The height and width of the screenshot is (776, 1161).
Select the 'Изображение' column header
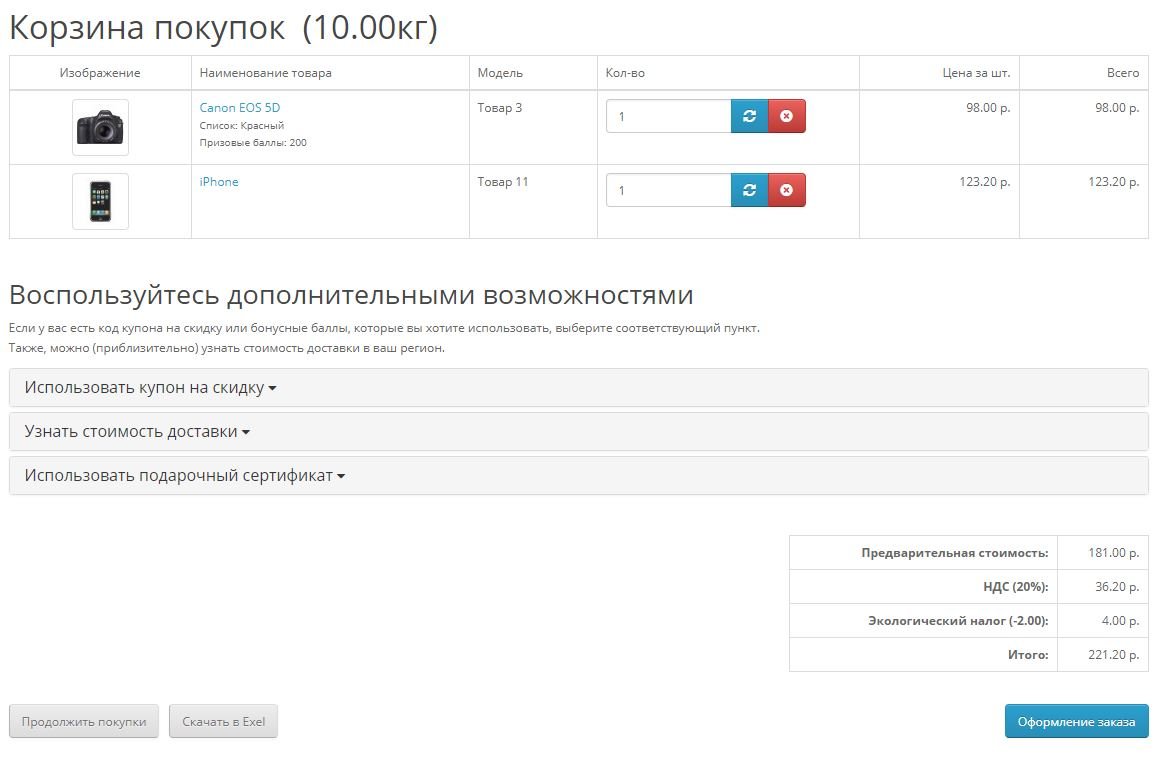click(x=100, y=73)
